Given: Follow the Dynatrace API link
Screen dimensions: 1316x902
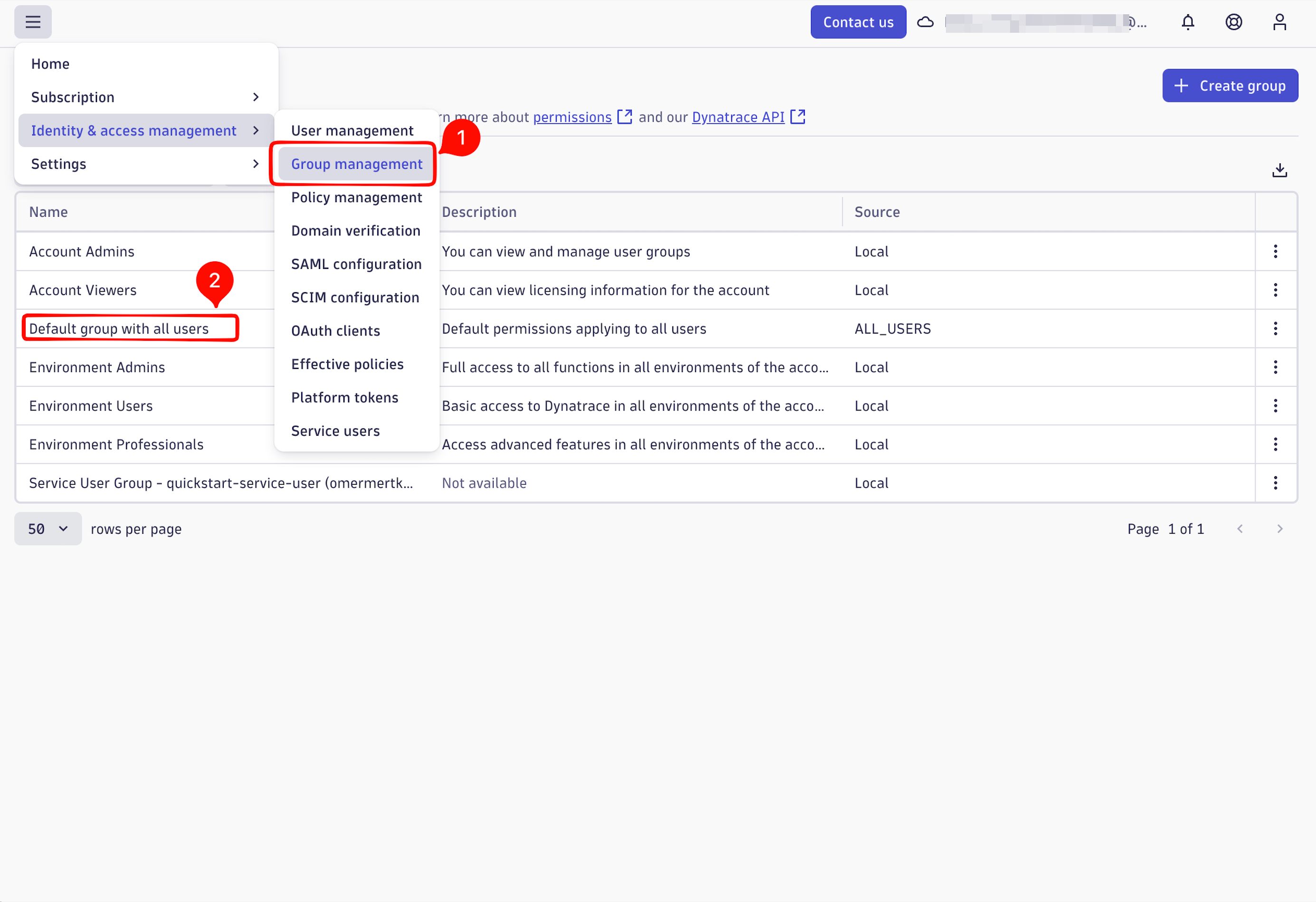Looking at the screenshot, I should tap(738, 117).
